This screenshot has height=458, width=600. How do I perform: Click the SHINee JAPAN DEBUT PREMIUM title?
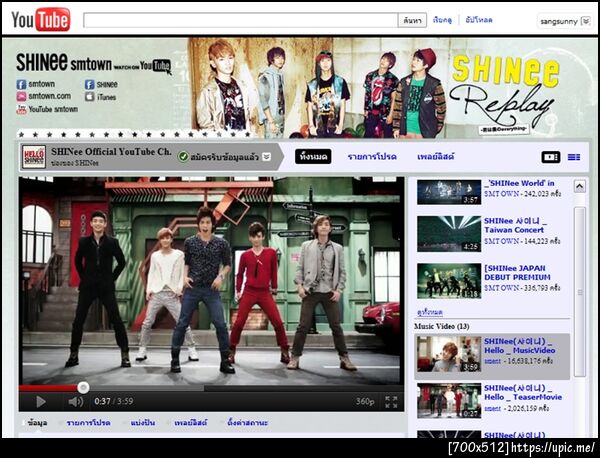pyautogui.click(x=517, y=273)
